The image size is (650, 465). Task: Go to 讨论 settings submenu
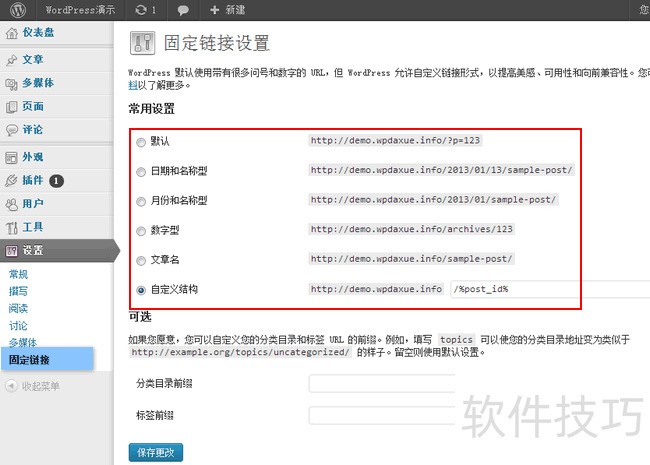pyautogui.click(x=18, y=326)
